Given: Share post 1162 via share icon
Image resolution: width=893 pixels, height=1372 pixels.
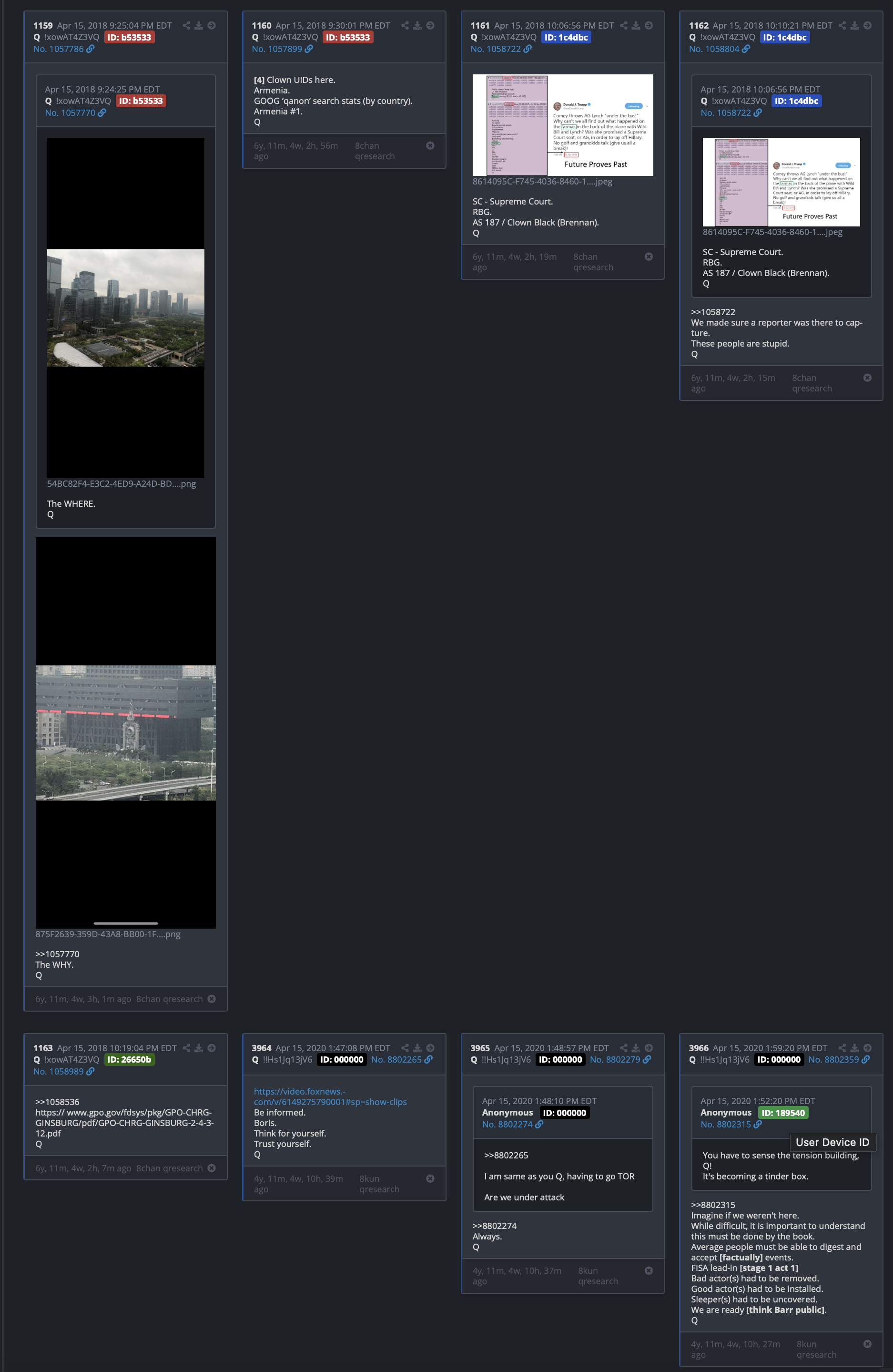Looking at the screenshot, I should tap(842, 25).
